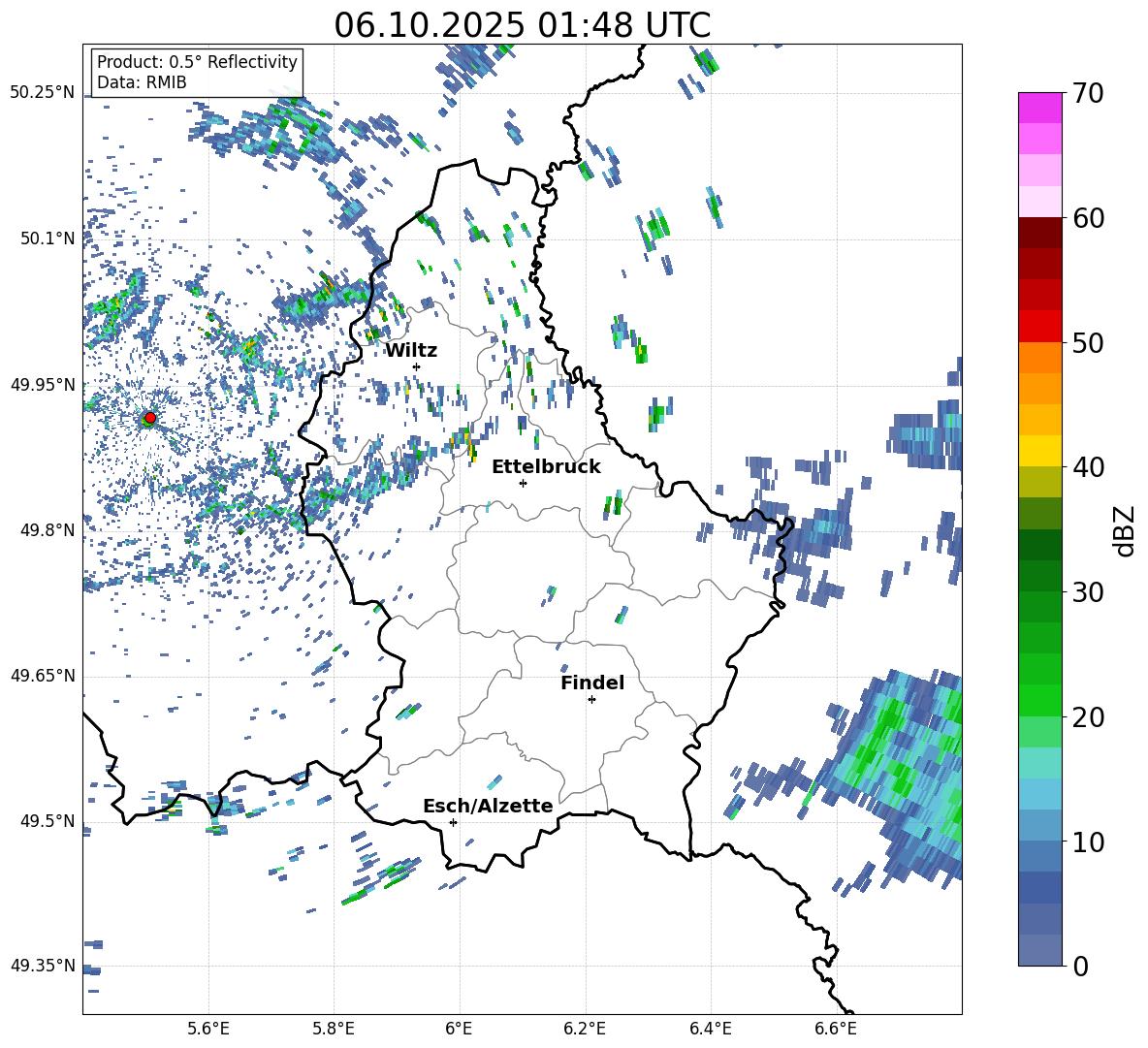Click the 'Ettelbruck' city label

546,467
